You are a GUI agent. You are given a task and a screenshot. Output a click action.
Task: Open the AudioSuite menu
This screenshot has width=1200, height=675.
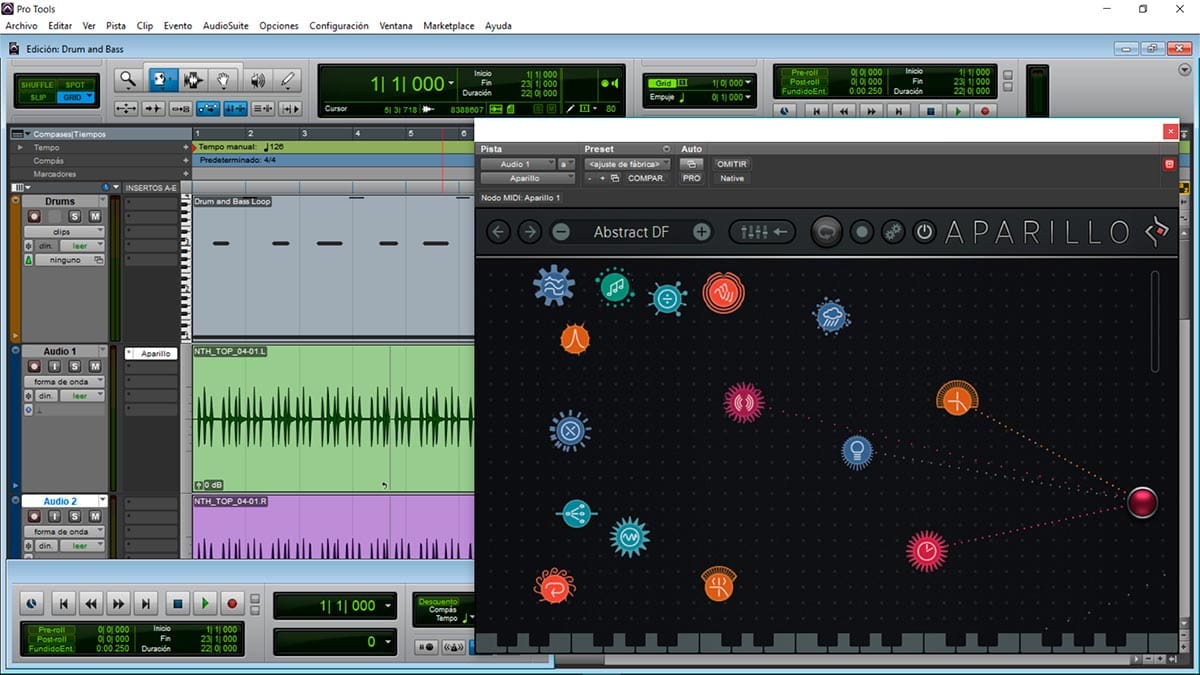pos(226,26)
